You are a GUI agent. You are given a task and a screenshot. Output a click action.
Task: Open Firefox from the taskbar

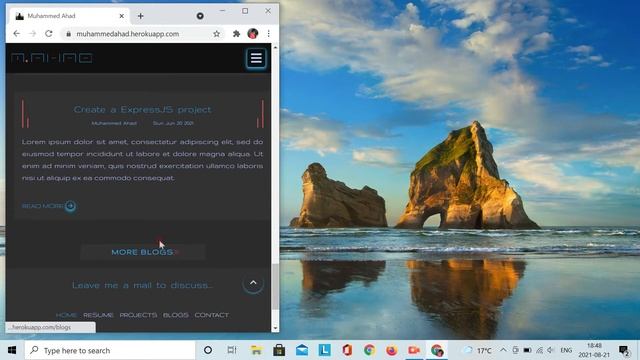point(392,350)
